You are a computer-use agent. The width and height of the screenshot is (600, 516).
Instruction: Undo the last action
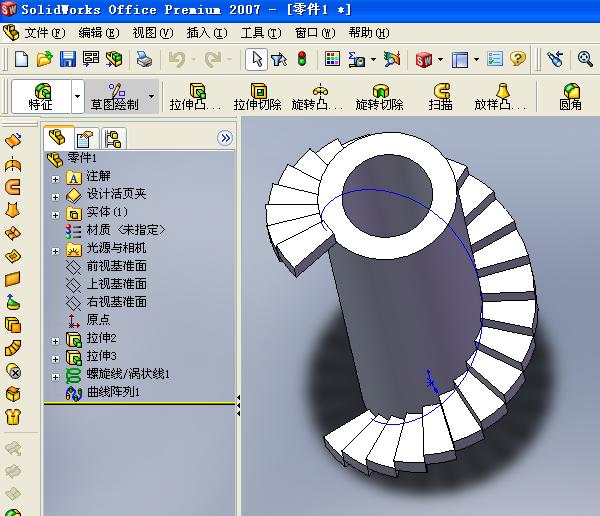(177, 59)
